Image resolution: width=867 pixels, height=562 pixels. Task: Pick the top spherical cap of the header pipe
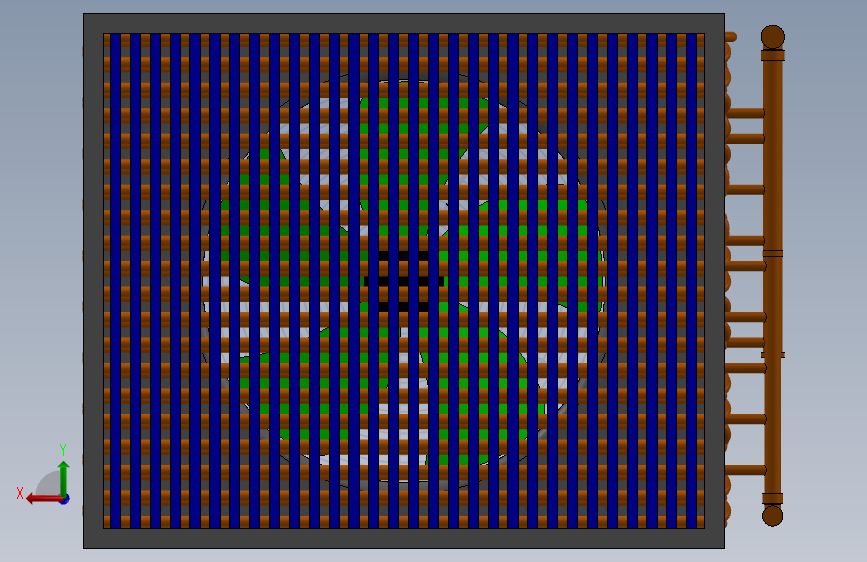(772, 37)
